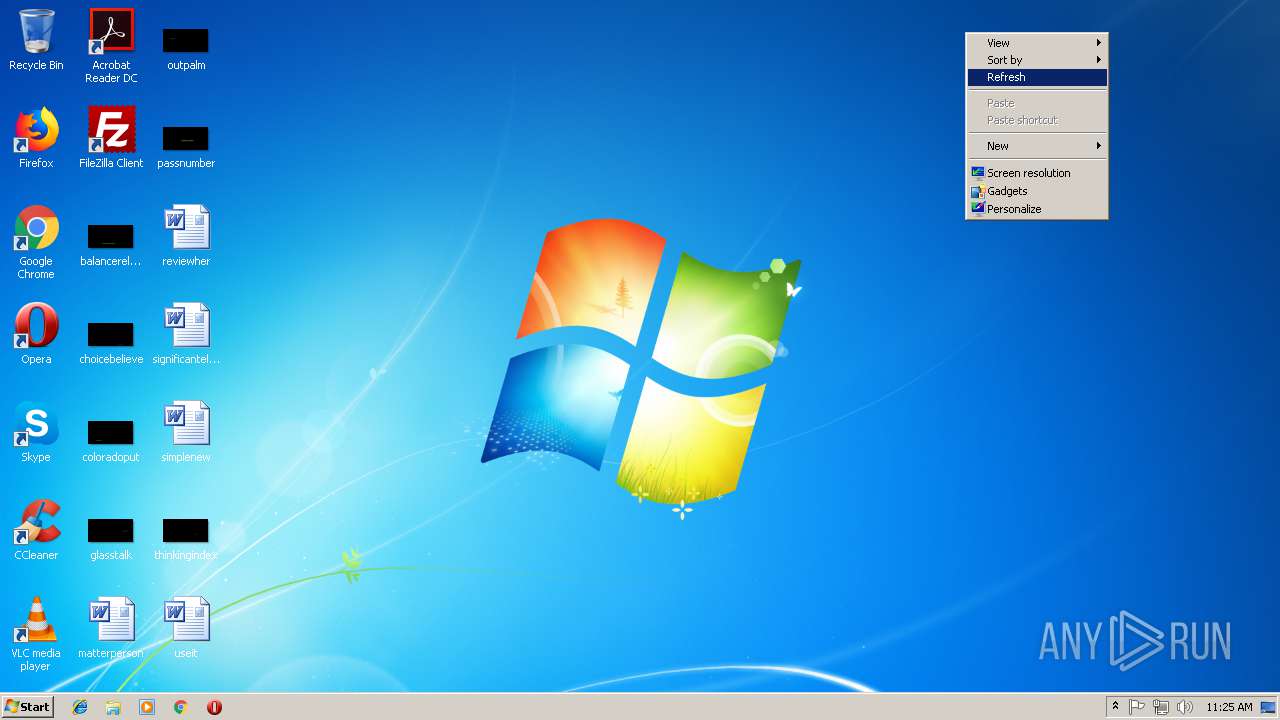Screen dimensions: 1280x720
Task: Open Gadgets from context menu
Action: tap(1037, 191)
